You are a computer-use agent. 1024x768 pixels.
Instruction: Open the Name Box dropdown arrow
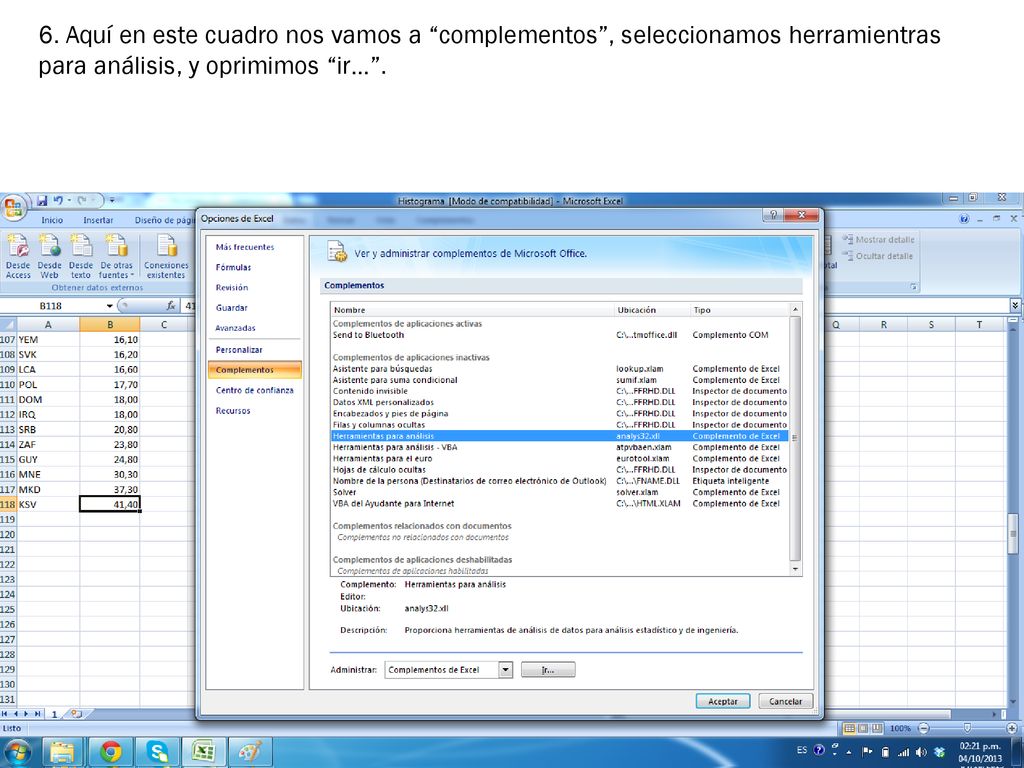[110, 306]
